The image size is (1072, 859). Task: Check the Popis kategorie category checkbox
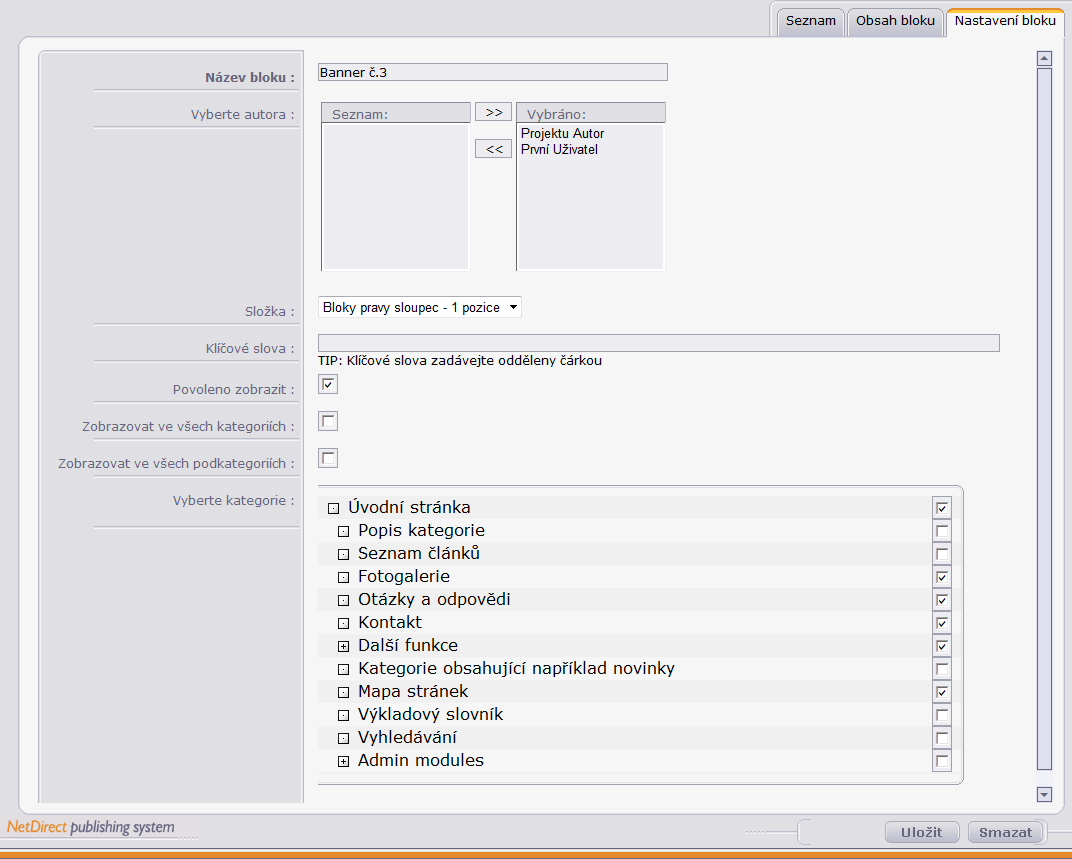coord(942,531)
